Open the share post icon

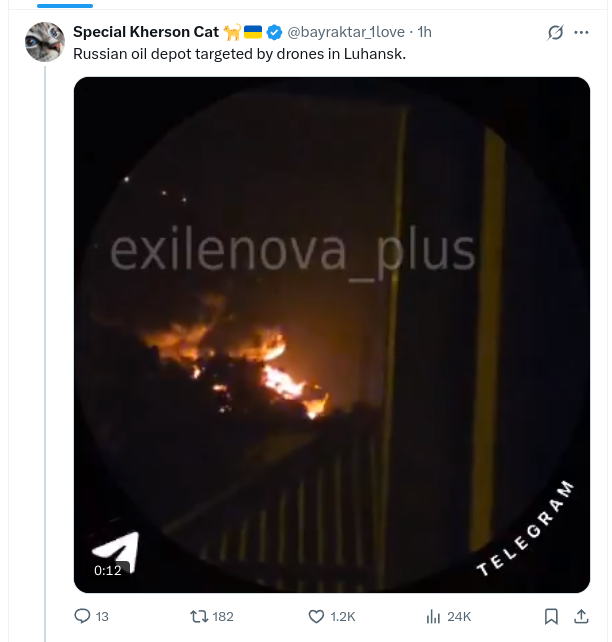[x=581, y=616]
